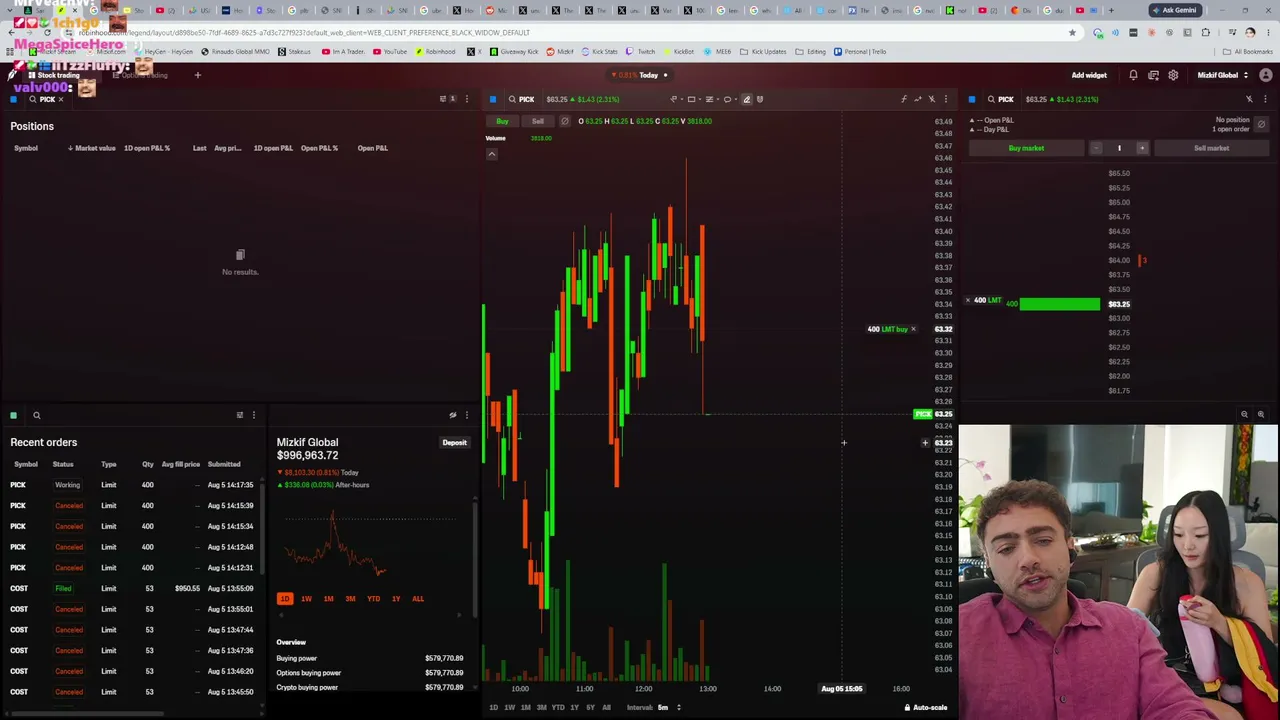Sort positions by Market value
The height and width of the screenshot is (720, 1280).
tap(92, 148)
